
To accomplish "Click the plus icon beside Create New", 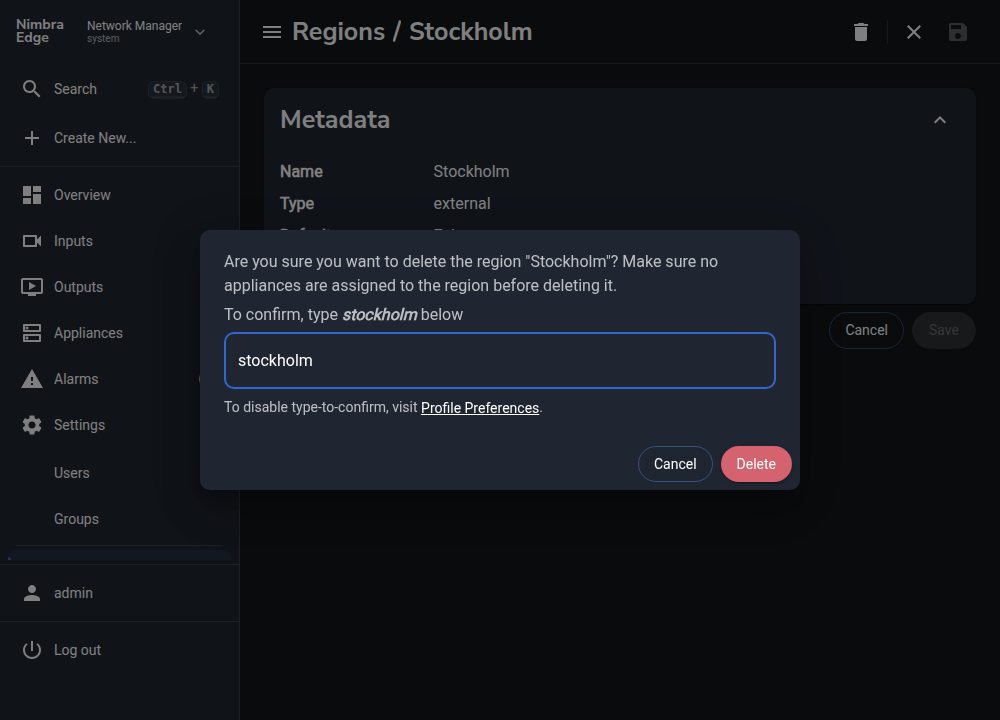I will pos(31,138).
